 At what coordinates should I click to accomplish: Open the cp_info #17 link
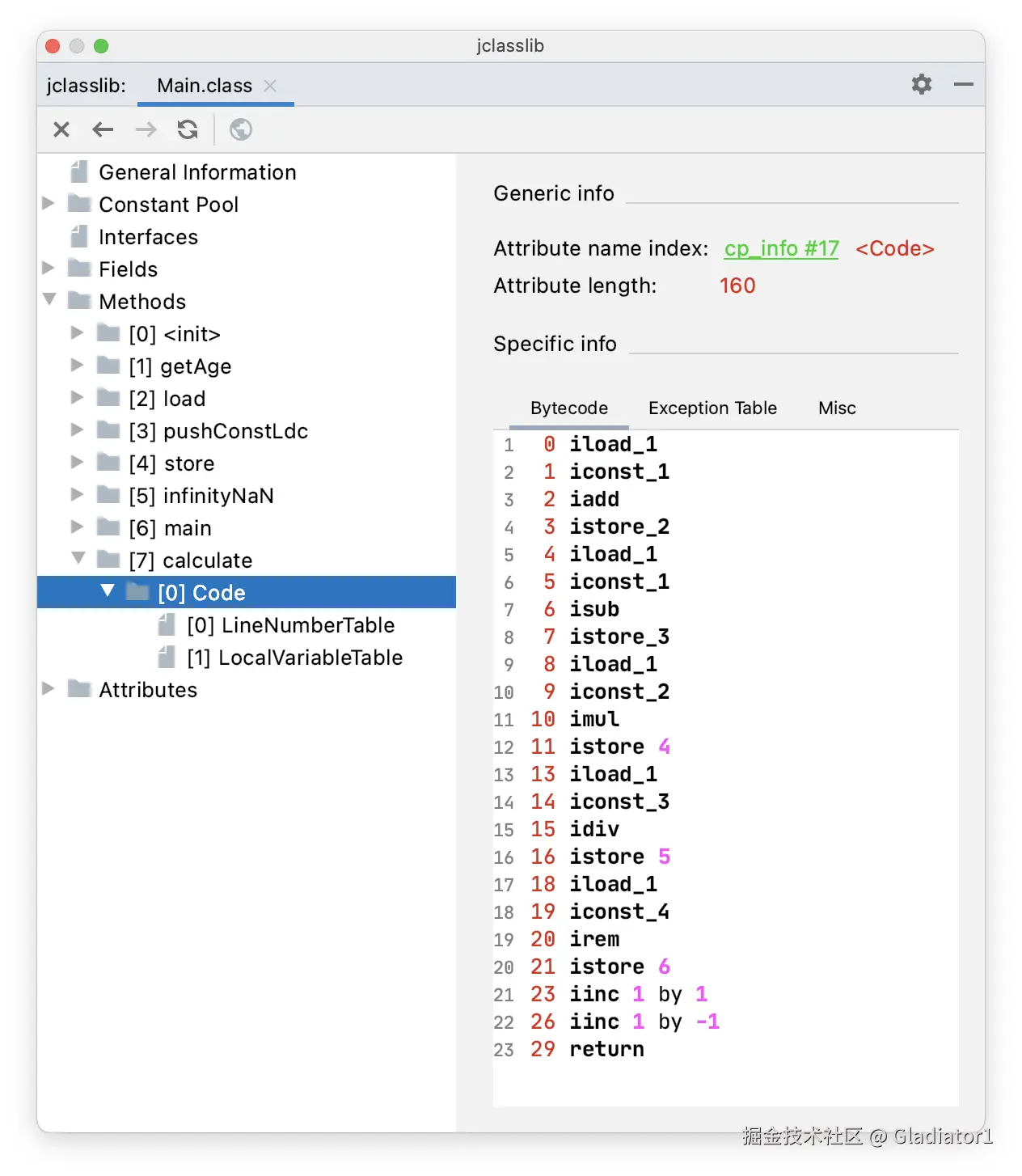point(781,248)
